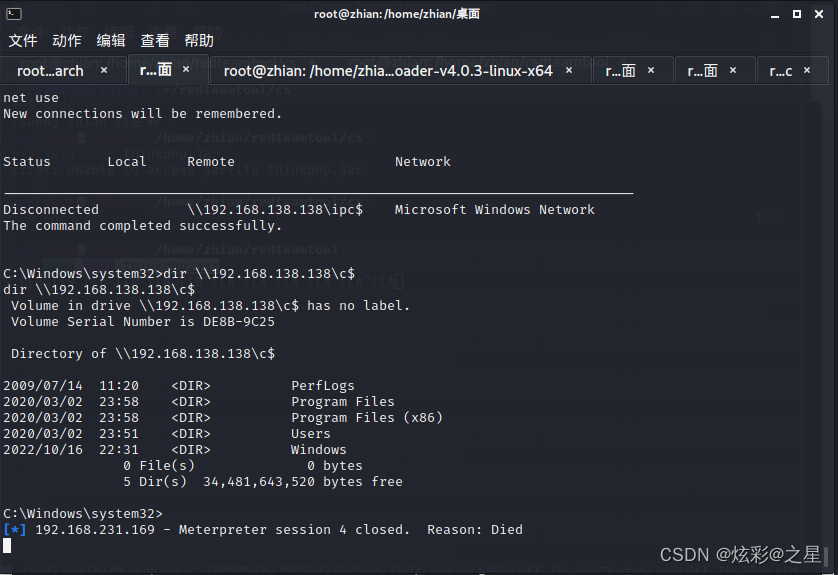Click the 'Status' column header

(27, 161)
